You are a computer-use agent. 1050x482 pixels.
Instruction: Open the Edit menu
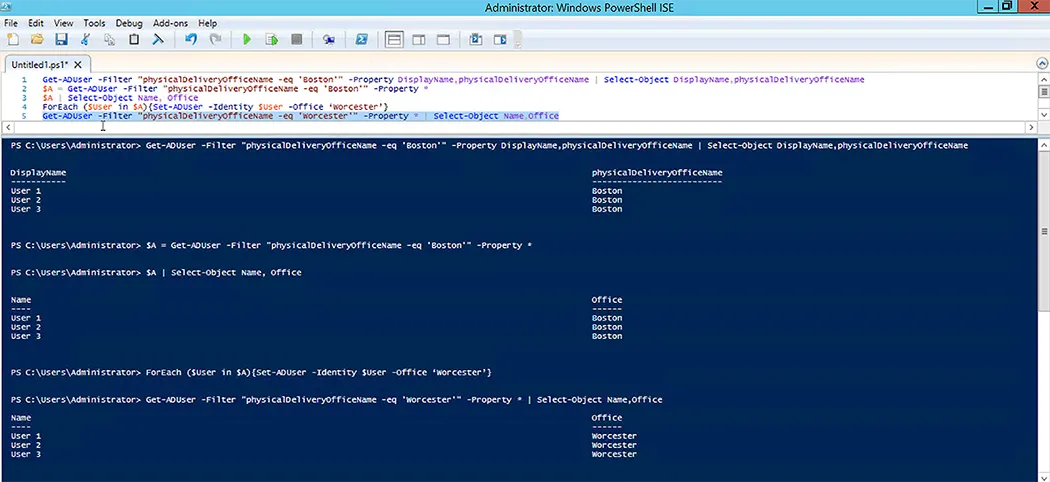(35, 23)
